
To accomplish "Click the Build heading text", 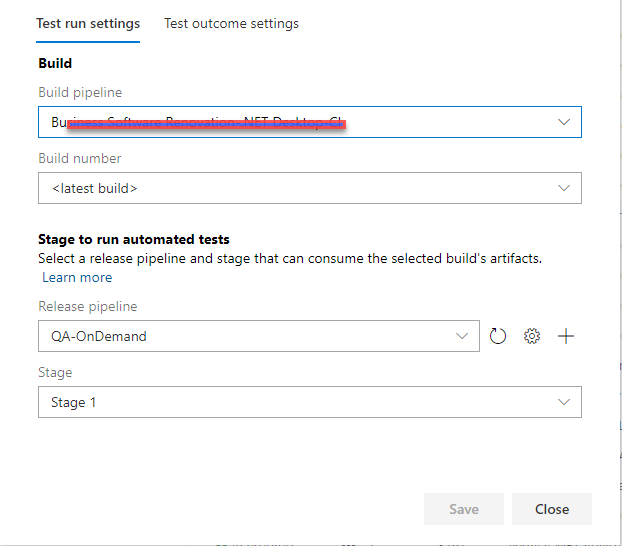I will tap(55, 63).
